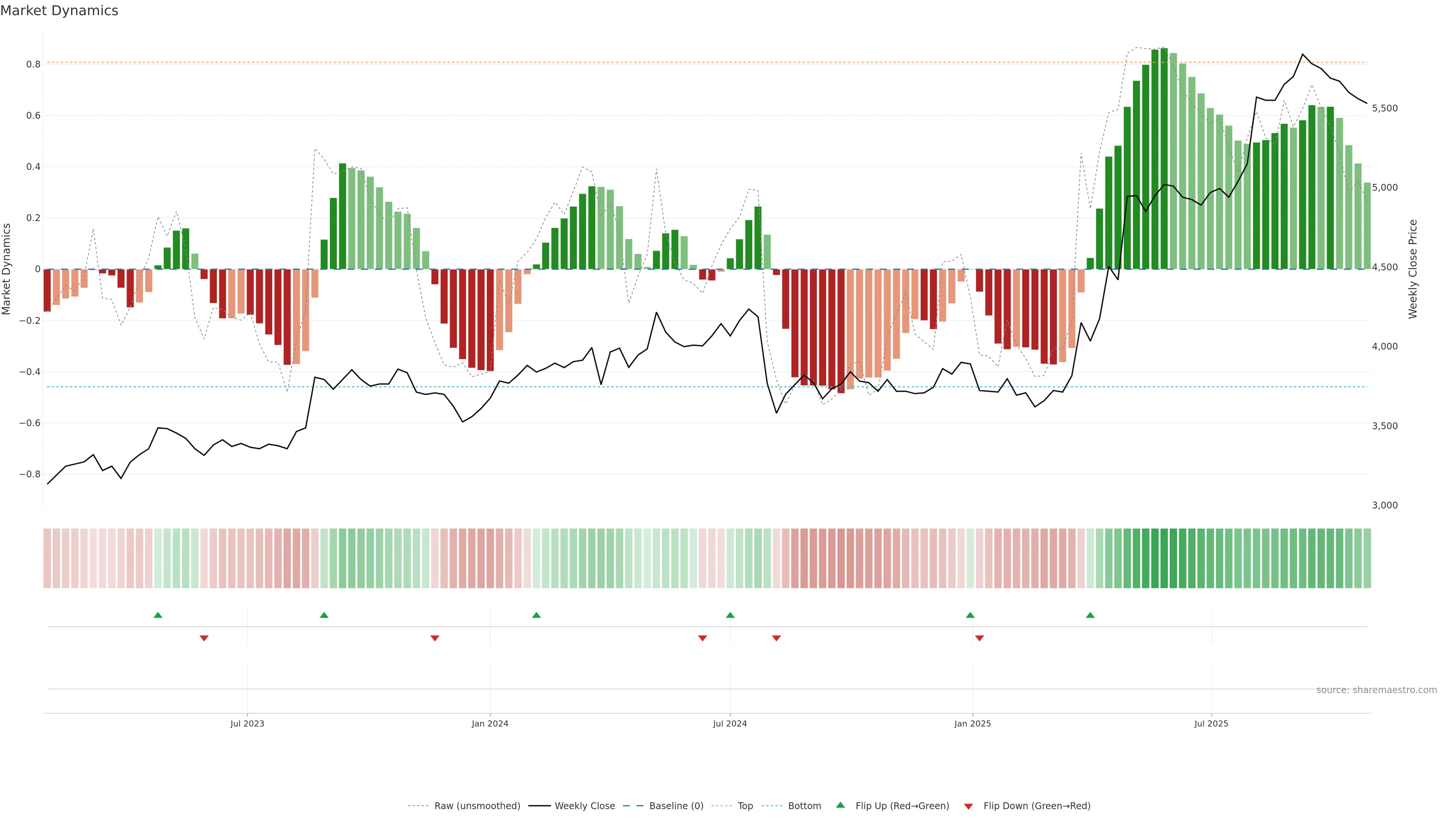Toggle the Weekly Close legend series
This screenshot has width=1456, height=819.
tap(584, 806)
